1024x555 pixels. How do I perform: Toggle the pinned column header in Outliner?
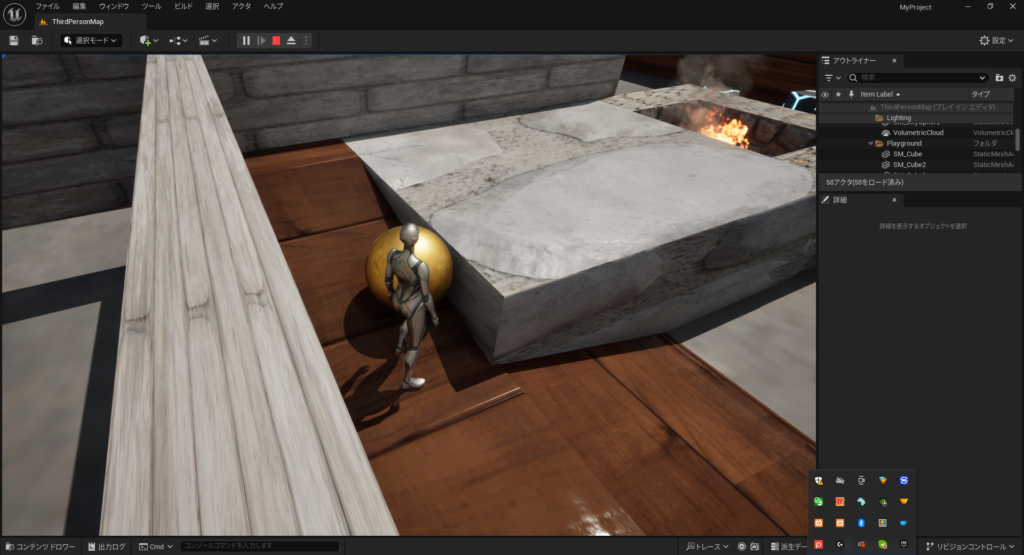851,94
